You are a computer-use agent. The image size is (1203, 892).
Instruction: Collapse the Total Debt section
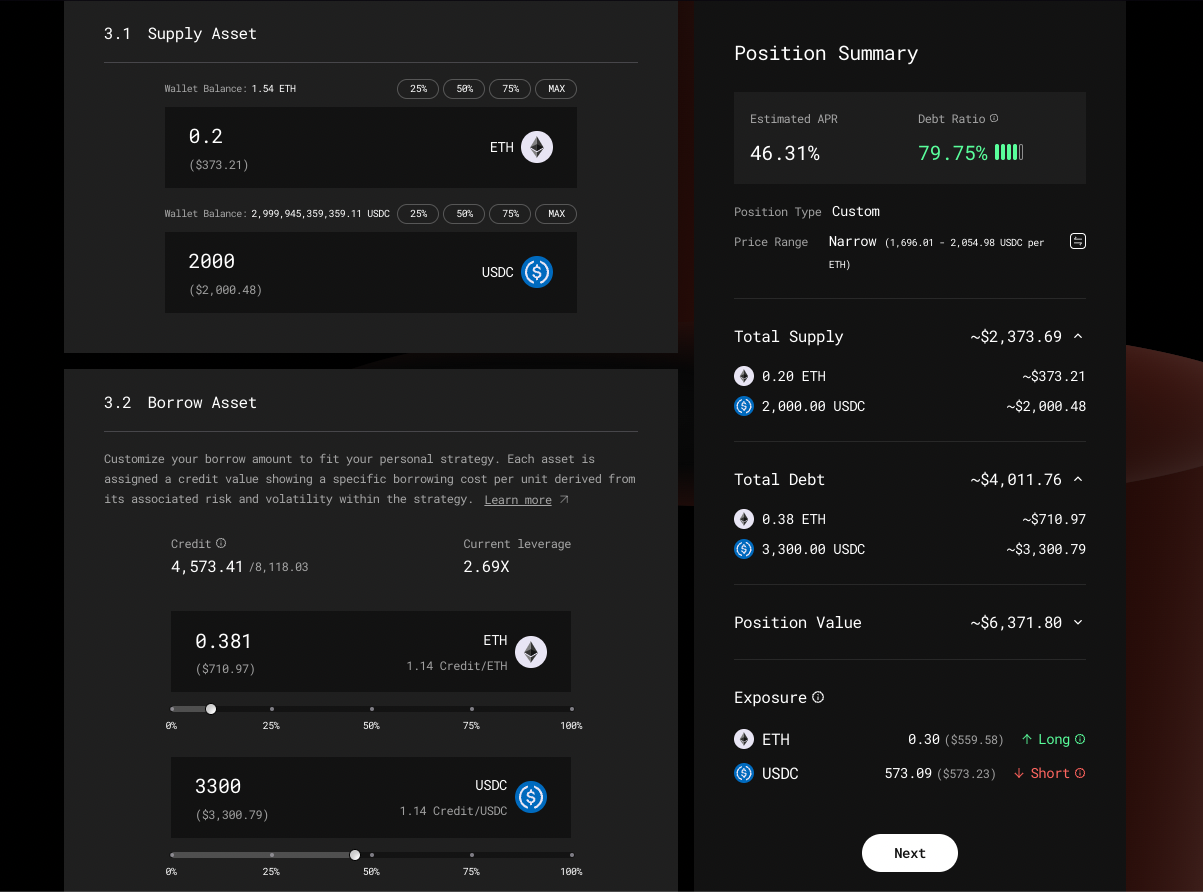(x=1078, y=479)
